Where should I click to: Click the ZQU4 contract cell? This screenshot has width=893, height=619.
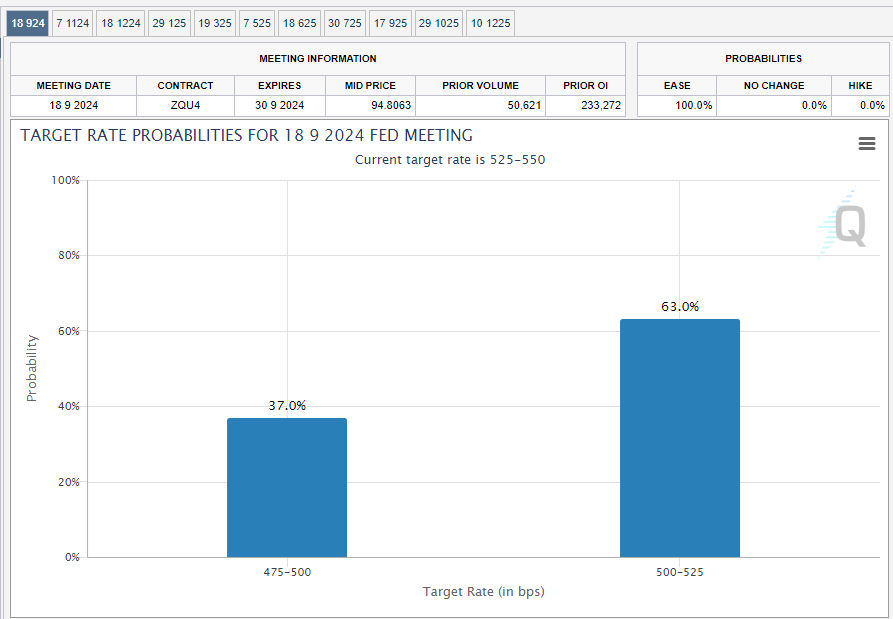pos(185,105)
